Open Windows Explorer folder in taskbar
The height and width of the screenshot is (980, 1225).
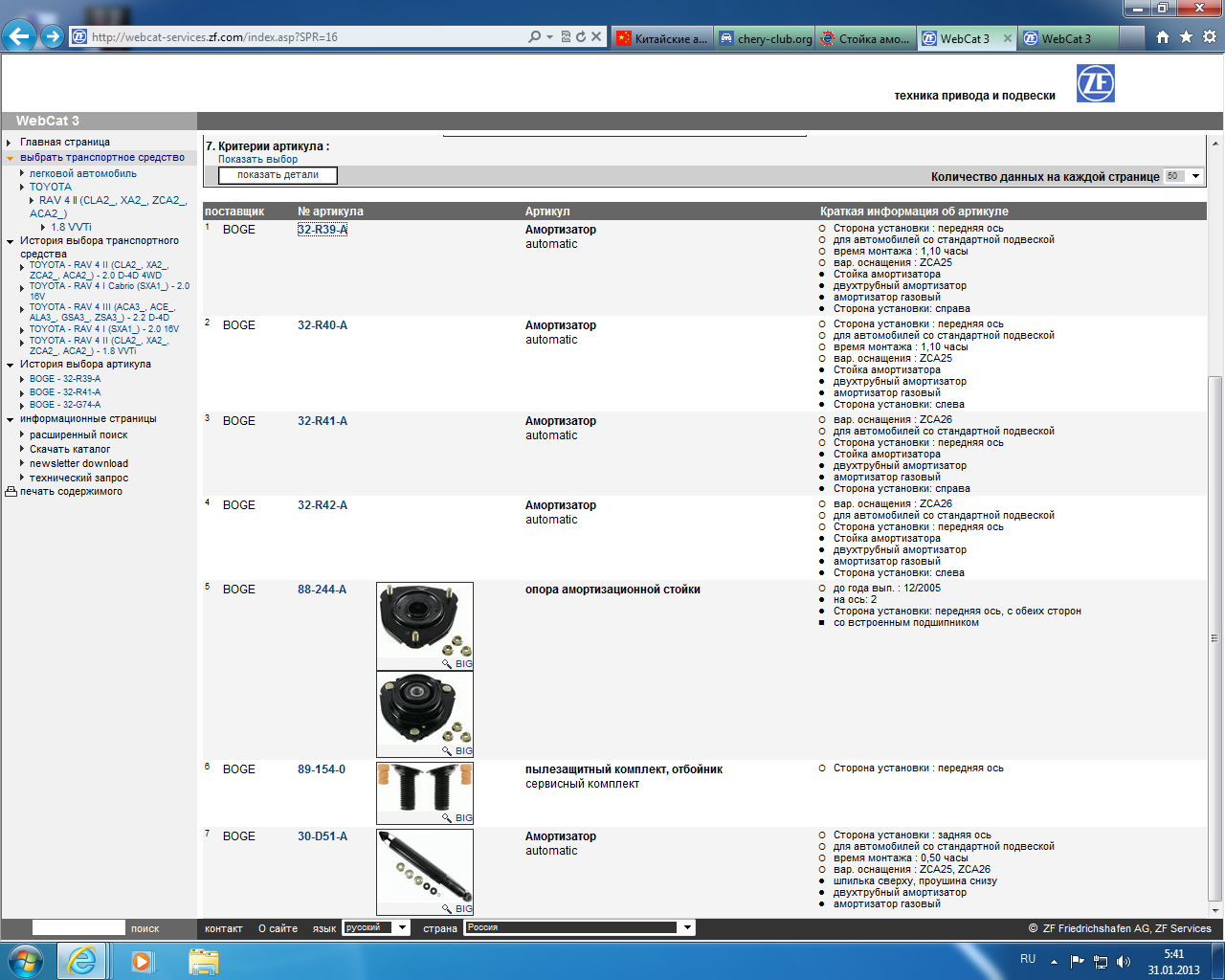click(204, 961)
